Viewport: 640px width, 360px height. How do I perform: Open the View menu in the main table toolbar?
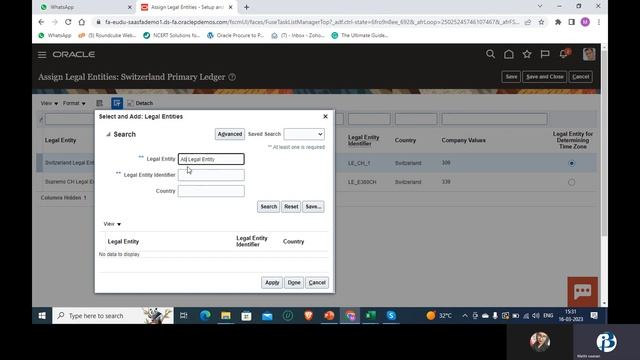coord(49,103)
